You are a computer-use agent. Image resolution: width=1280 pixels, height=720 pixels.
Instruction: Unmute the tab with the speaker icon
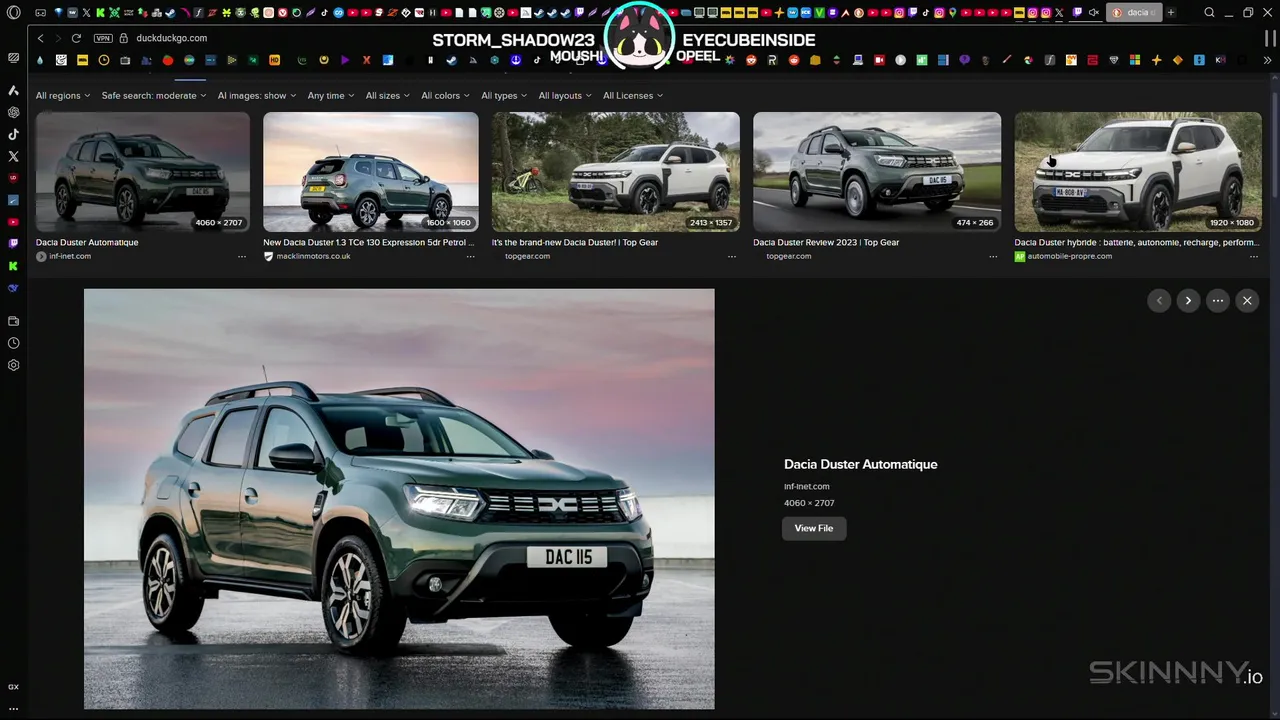pos(1093,13)
